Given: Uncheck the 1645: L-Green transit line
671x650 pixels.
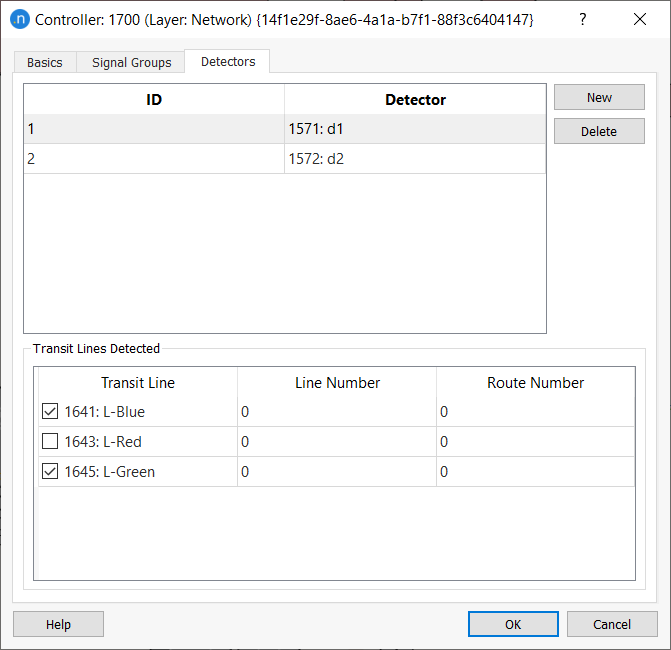Looking at the screenshot, I should (x=50, y=472).
